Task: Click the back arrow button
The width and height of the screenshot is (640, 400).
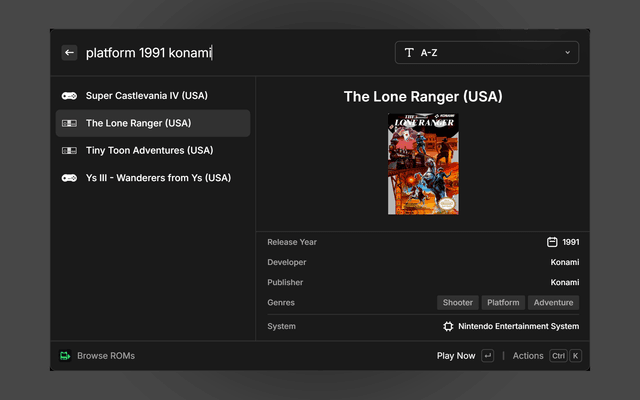Action: coord(69,53)
